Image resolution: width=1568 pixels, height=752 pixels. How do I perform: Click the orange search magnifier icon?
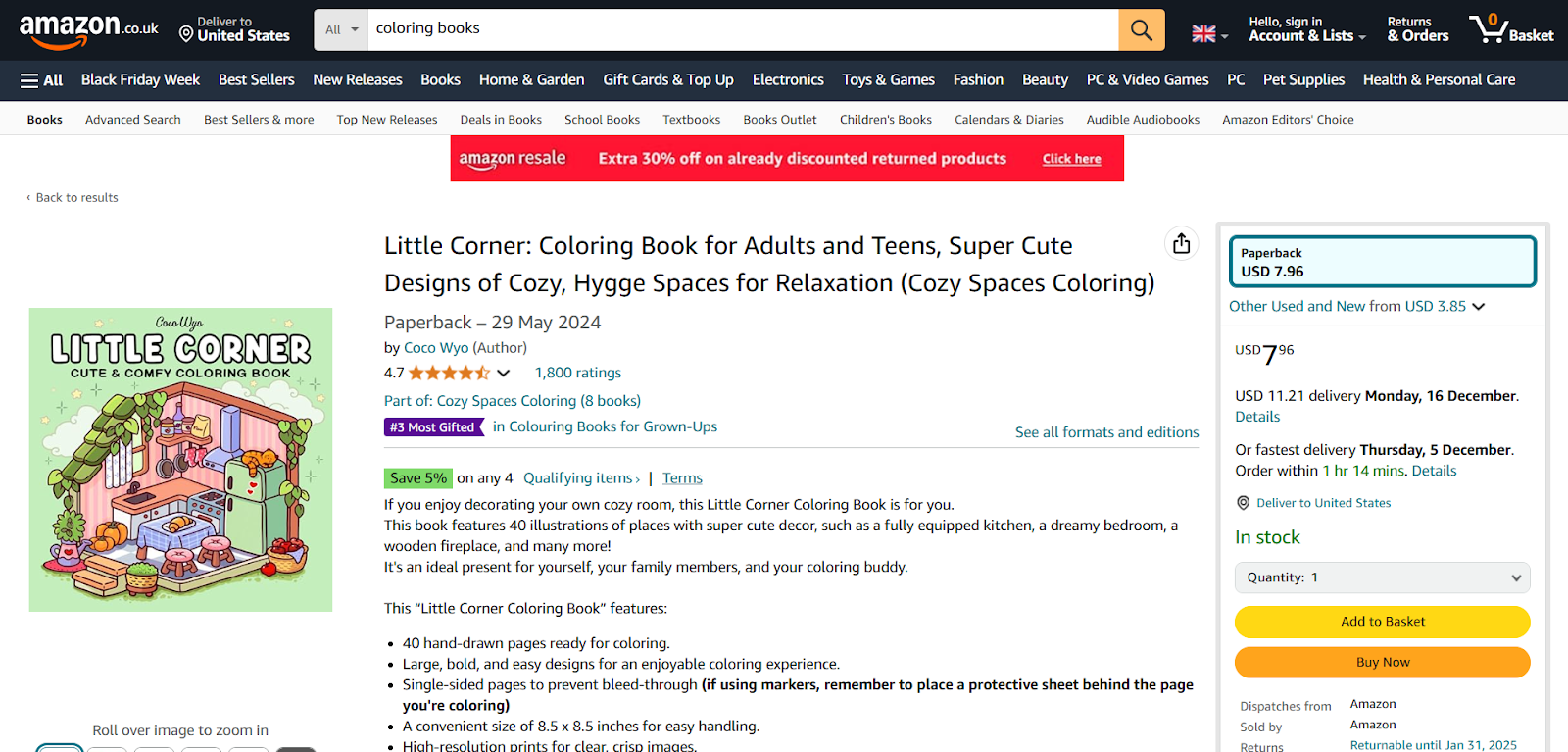point(1140,29)
